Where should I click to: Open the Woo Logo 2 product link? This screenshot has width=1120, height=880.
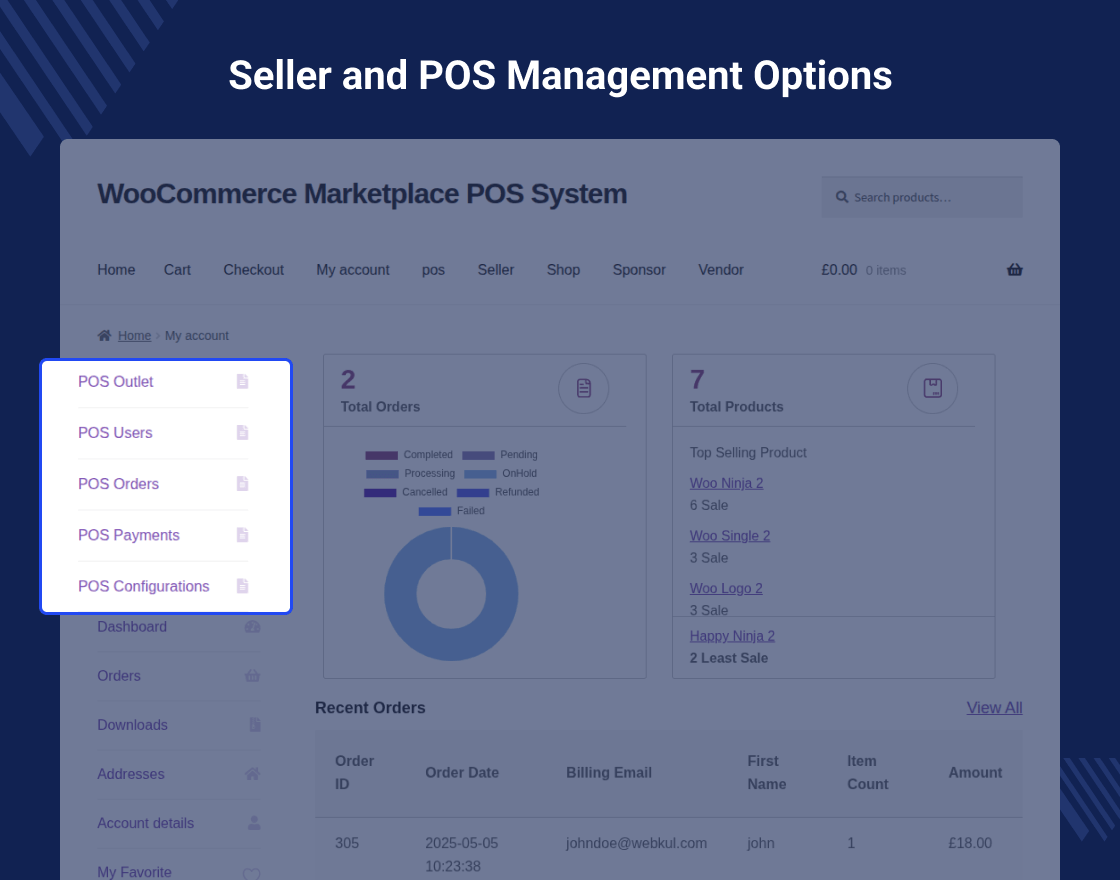tap(726, 589)
